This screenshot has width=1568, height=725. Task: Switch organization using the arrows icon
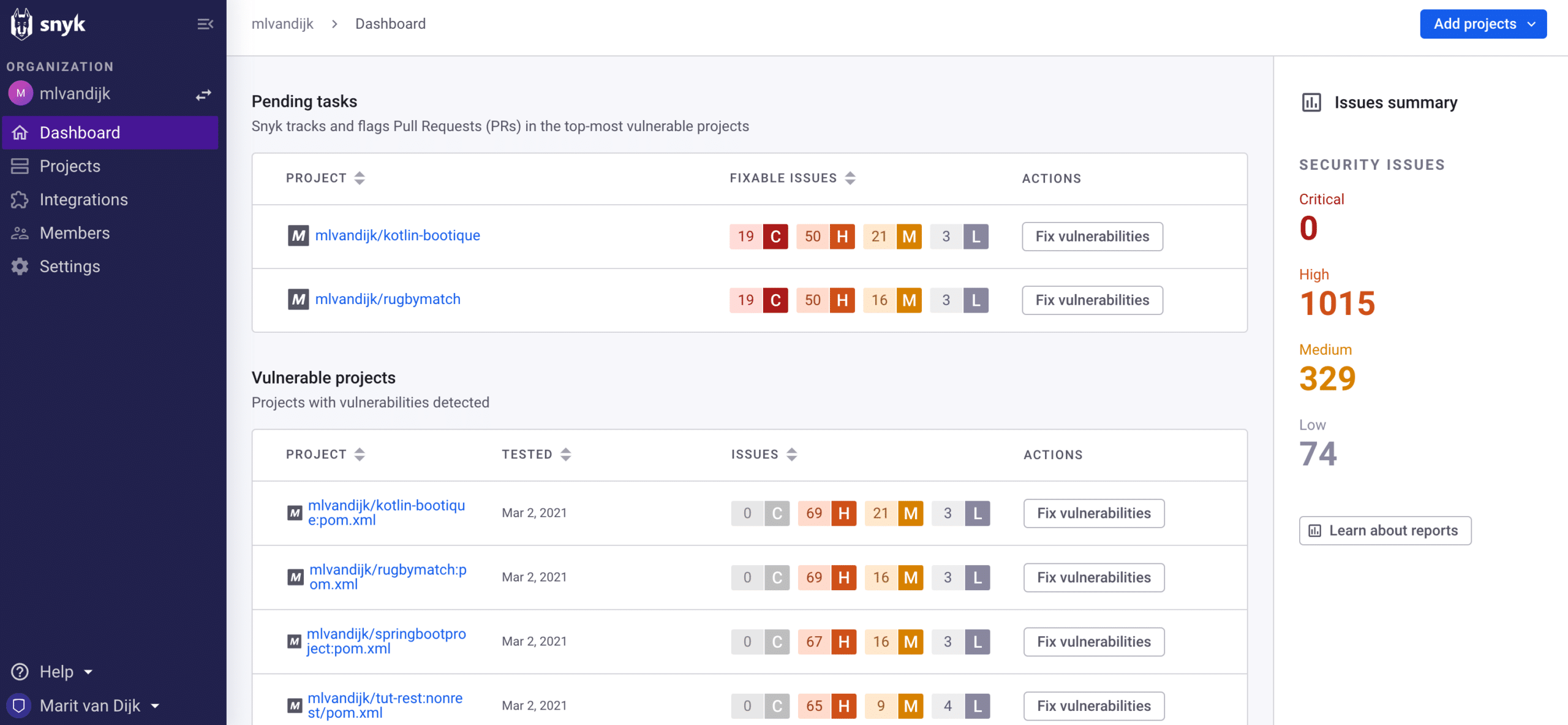203,95
